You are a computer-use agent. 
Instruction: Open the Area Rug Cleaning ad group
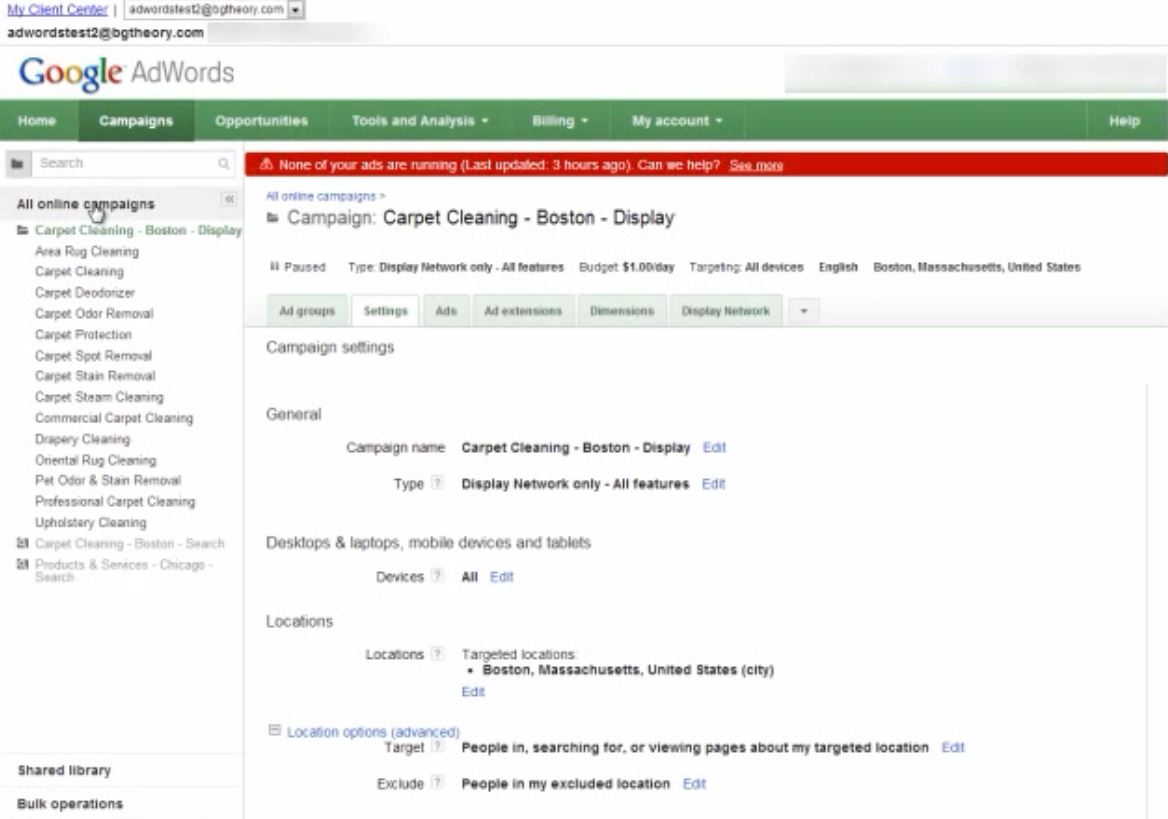point(86,252)
